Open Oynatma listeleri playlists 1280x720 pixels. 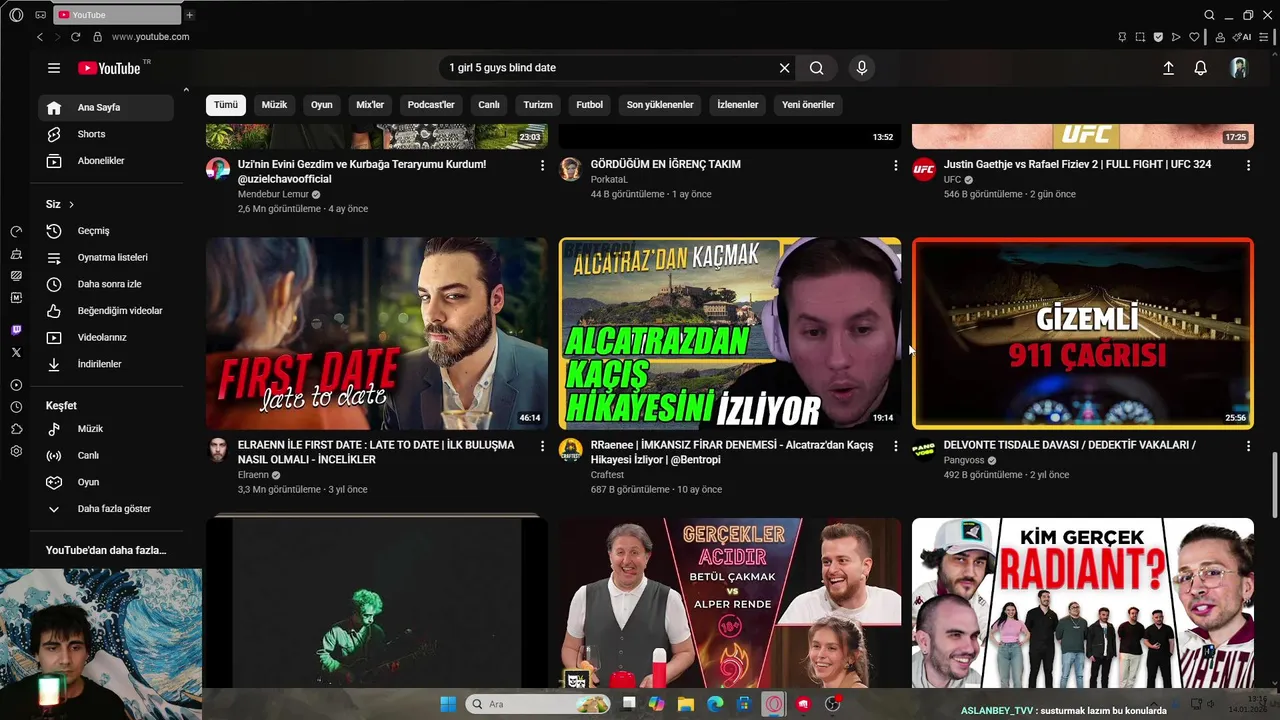pos(106,258)
